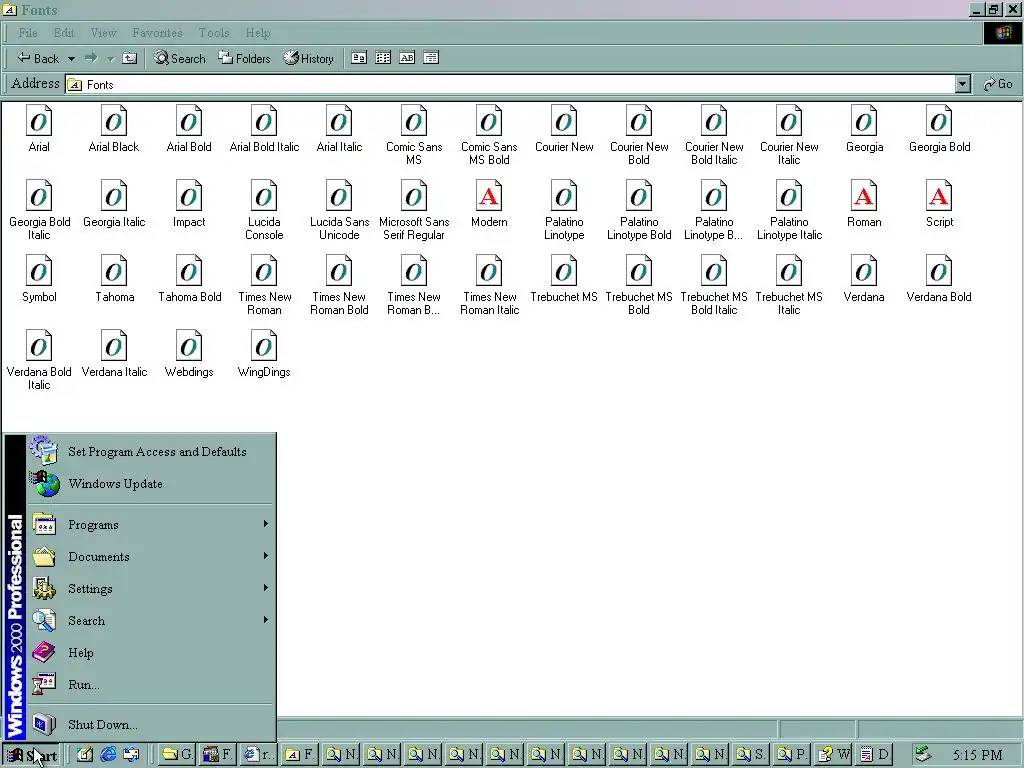The height and width of the screenshot is (768, 1024).
Task: Switch to the 'P.' taskbar button
Action: point(792,754)
